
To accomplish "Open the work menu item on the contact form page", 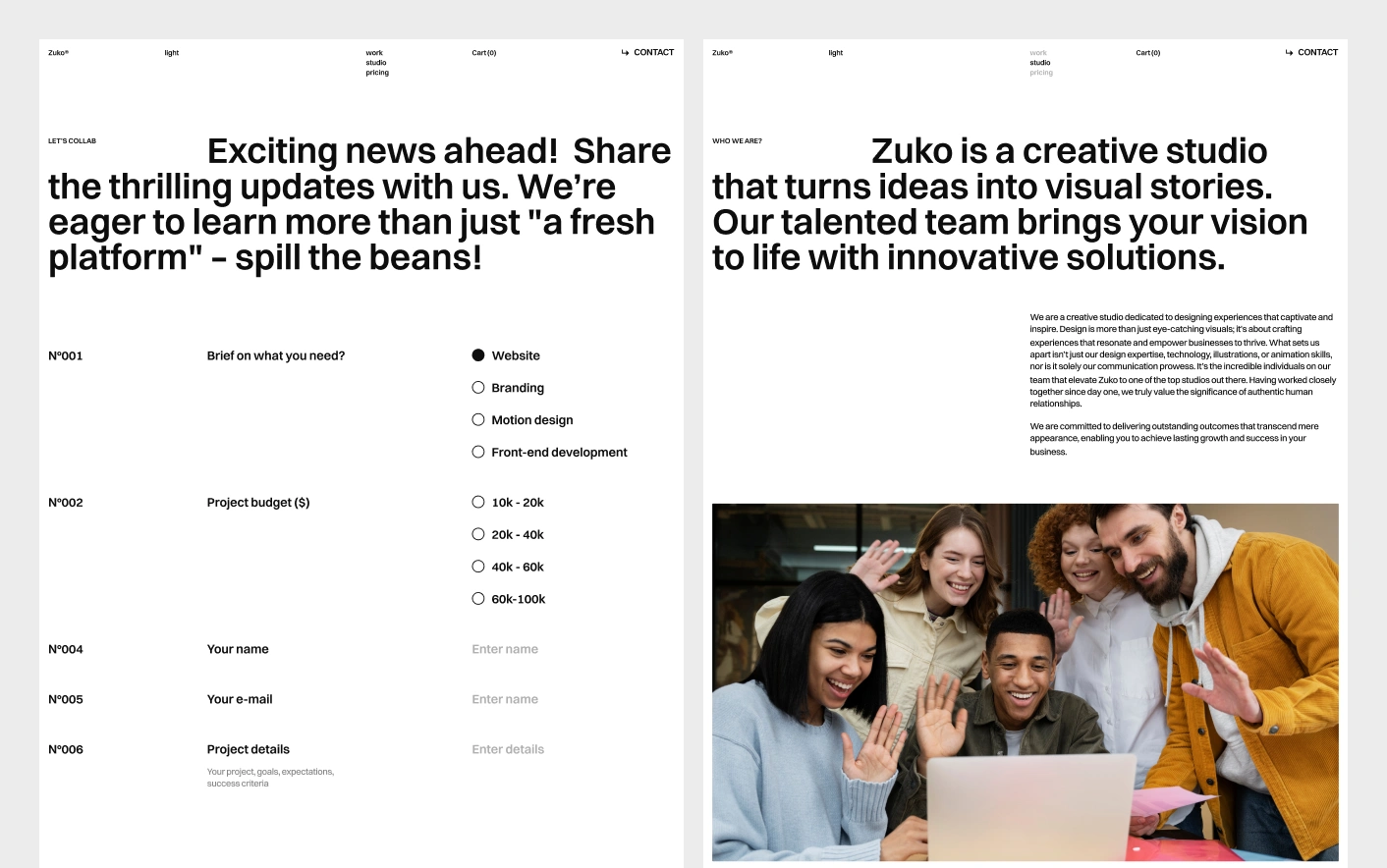I will point(374,53).
